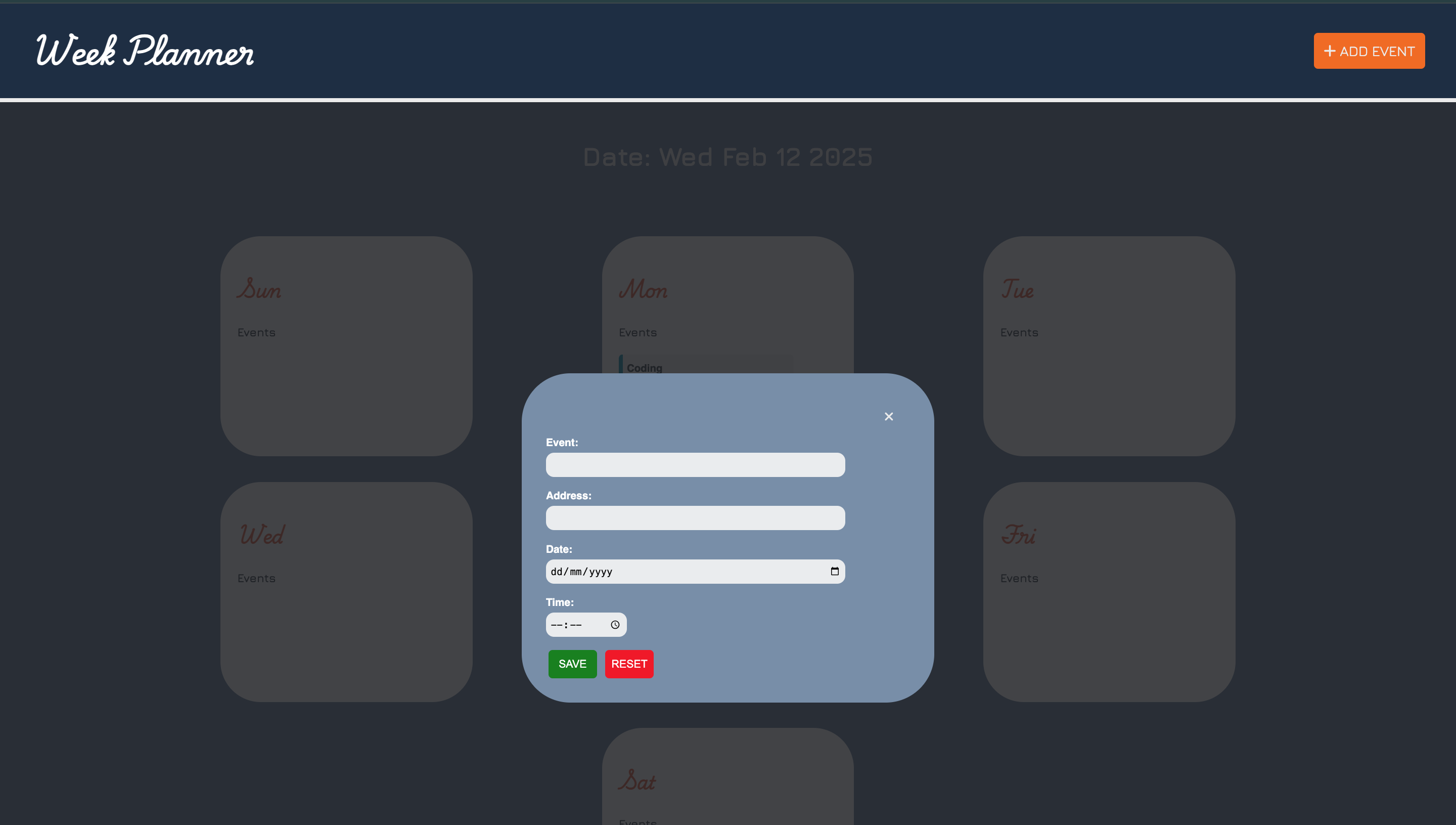The width and height of the screenshot is (1456, 825).
Task: Click the Address input field
Action: click(696, 517)
